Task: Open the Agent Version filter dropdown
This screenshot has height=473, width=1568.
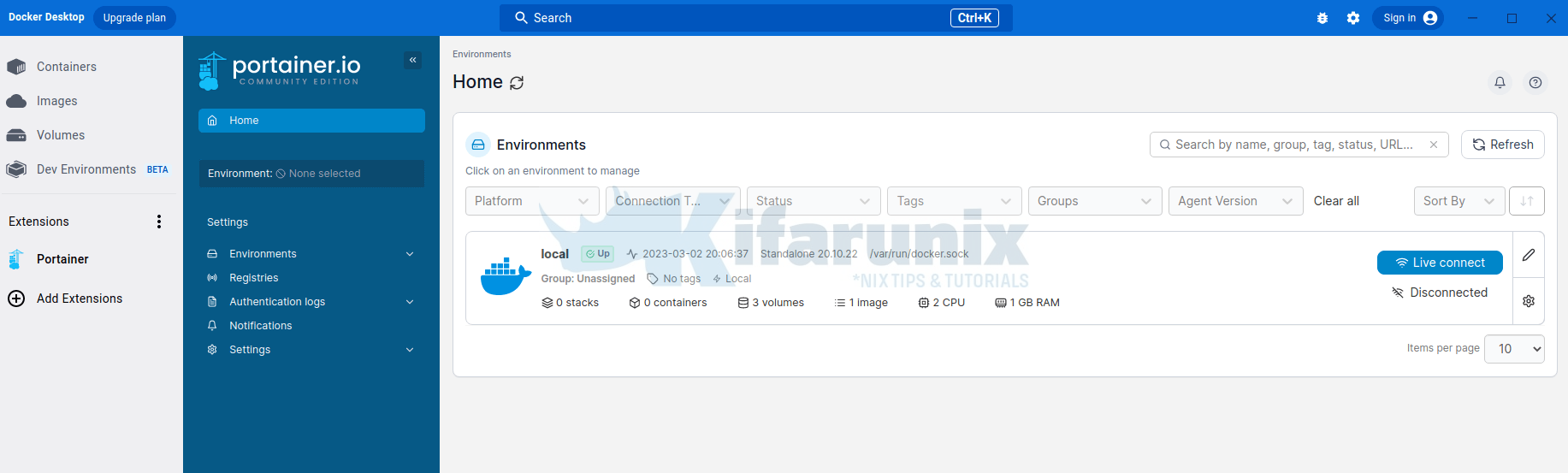Action: (x=1236, y=201)
